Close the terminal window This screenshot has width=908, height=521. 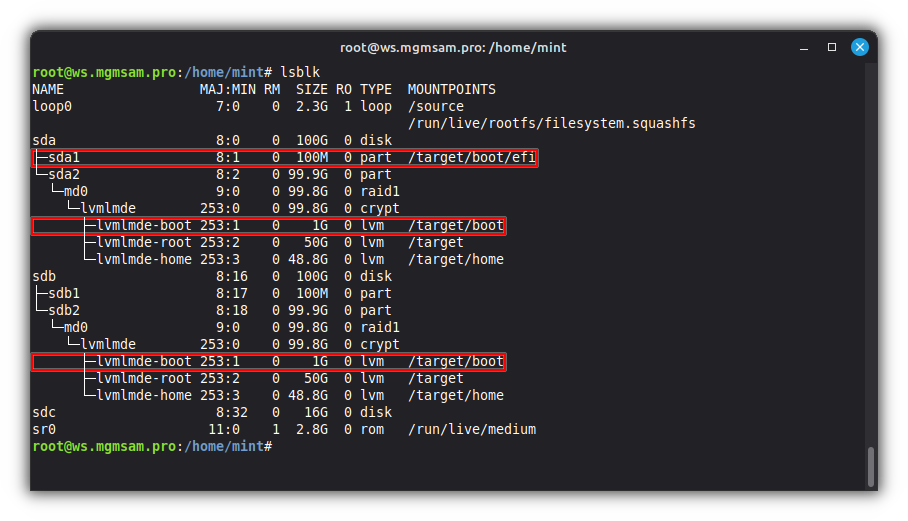pos(859,47)
